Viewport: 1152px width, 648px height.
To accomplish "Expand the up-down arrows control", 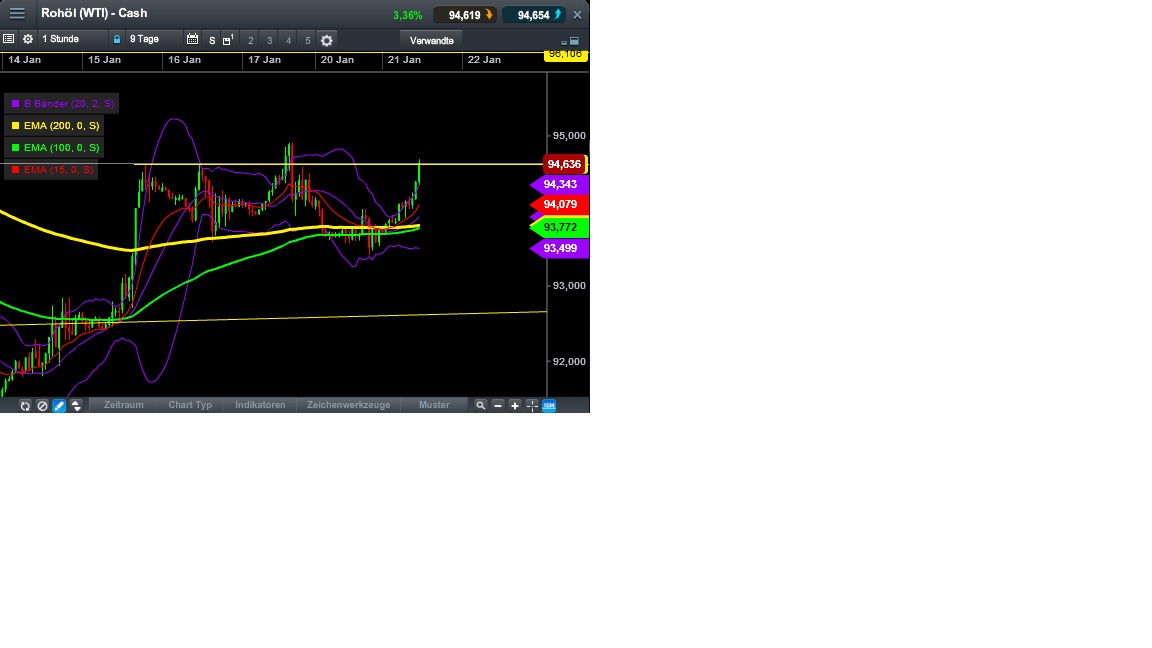I will 76,405.
